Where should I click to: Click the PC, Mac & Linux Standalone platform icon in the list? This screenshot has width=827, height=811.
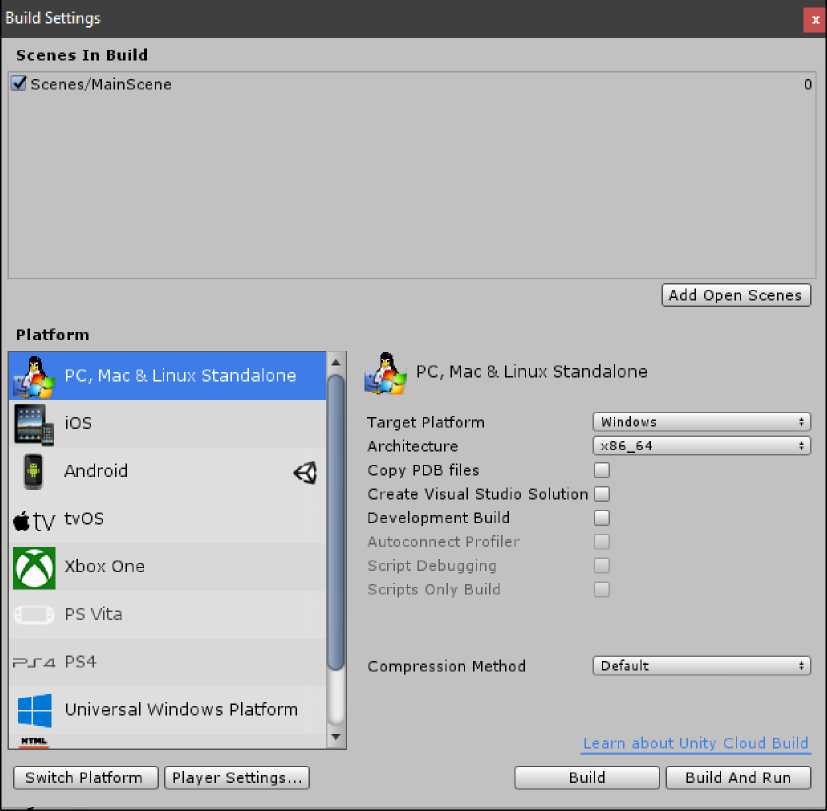click(x=34, y=376)
